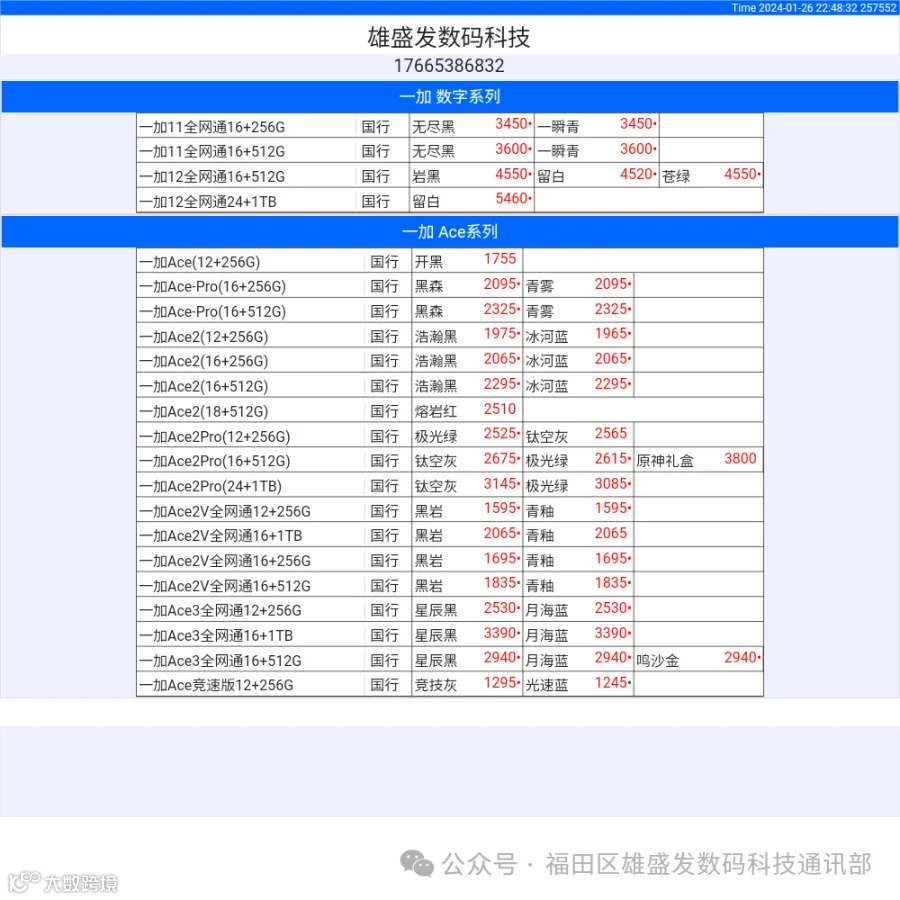Image resolution: width=900 pixels, height=900 pixels.
Task: Select row 一加Ace3全网通16+512G
Action: (x=450, y=660)
